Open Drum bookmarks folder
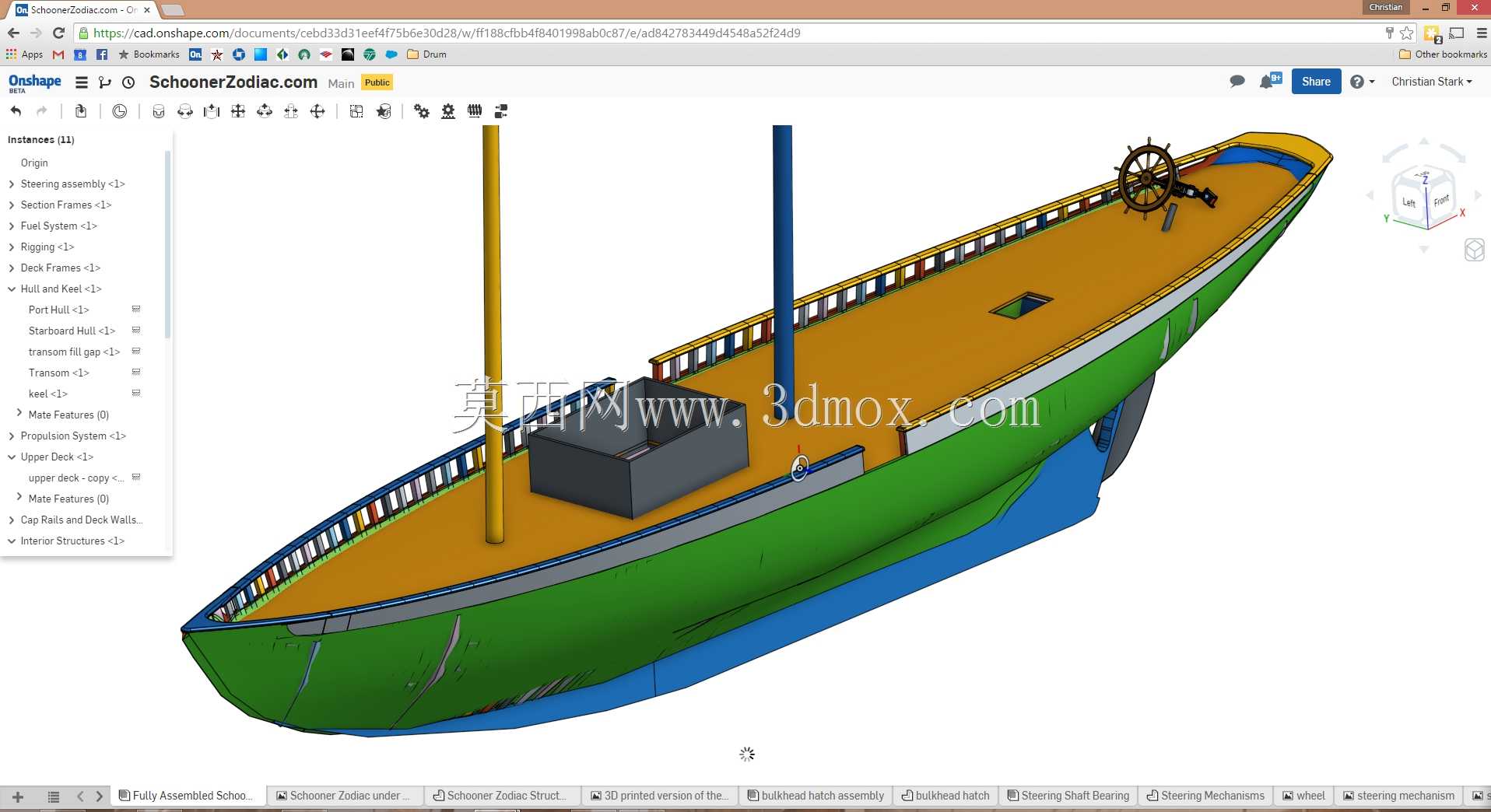The width and height of the screenshot is (1491, 812). point(426,54)
